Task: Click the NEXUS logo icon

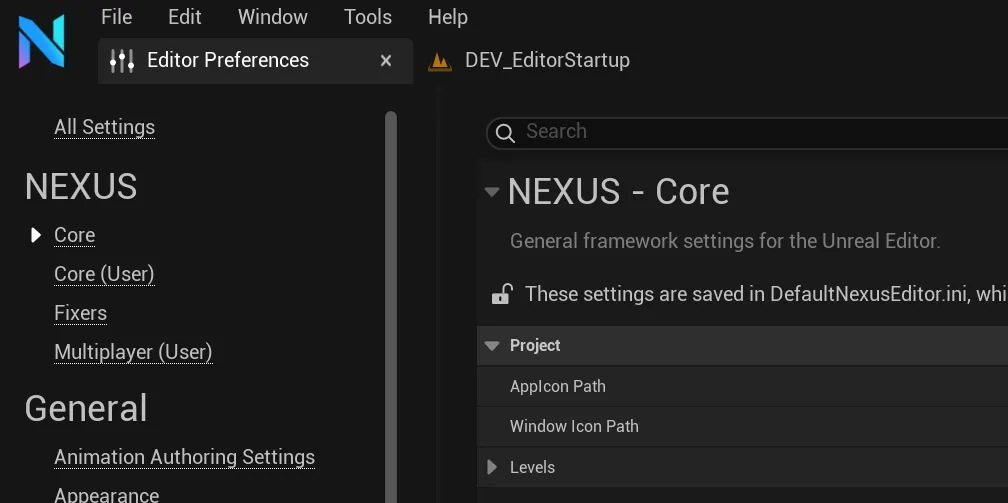Action: coord(42,42)
